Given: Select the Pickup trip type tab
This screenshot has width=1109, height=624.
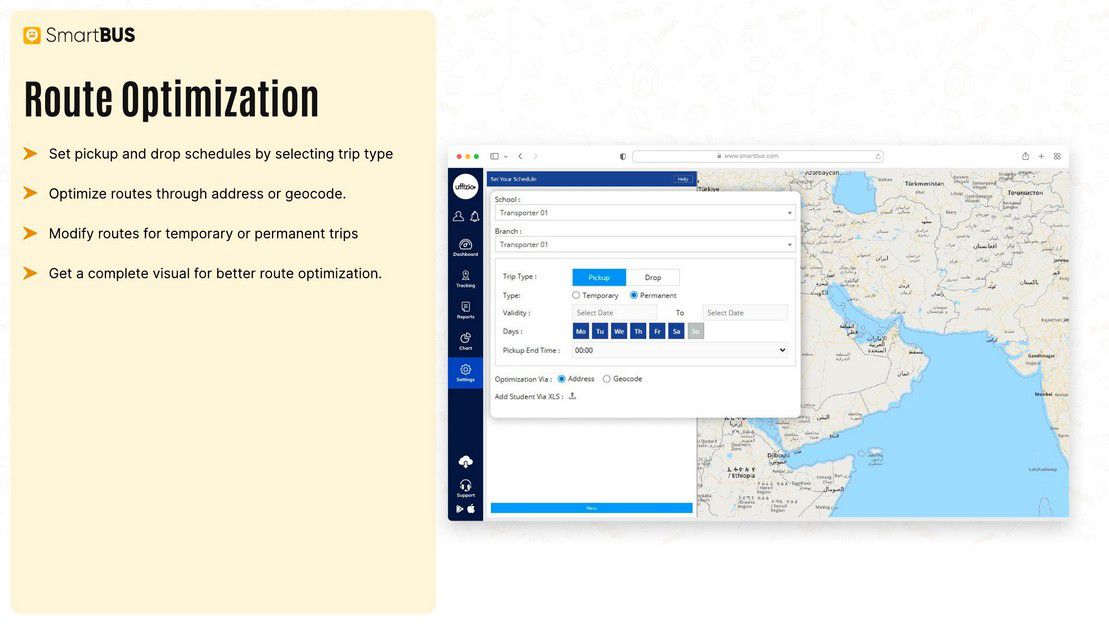Looking at the screenshot, I should pos(599,277).
